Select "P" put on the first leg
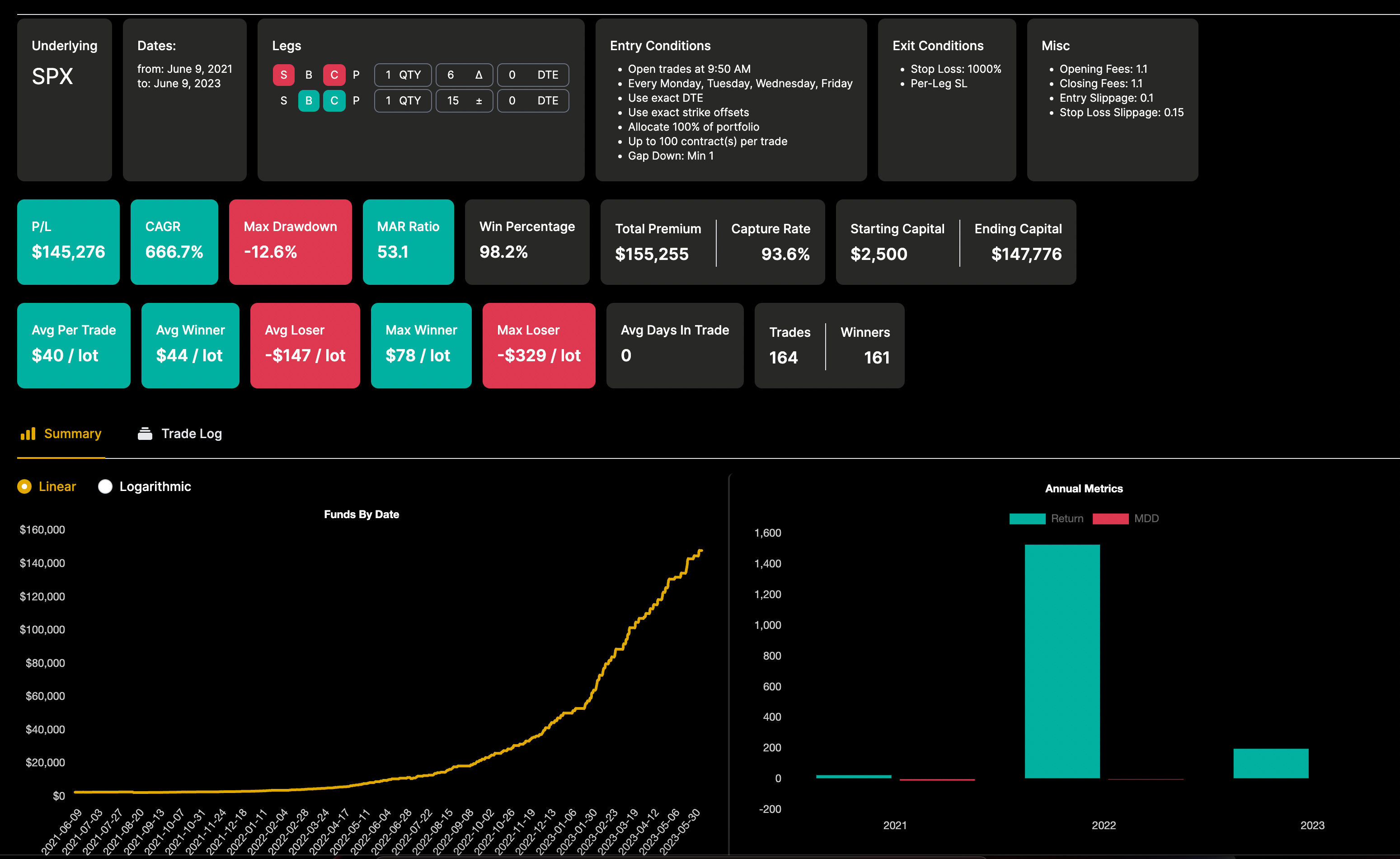Screen dimensions: 1400x859 click(x=356, y=75)
